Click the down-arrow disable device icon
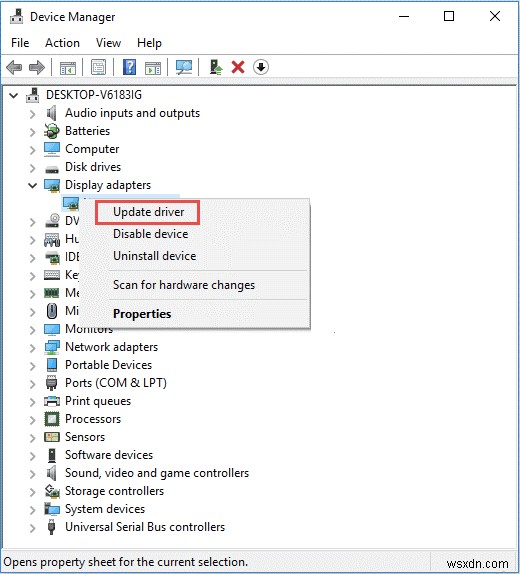 [x=261, y=67]
